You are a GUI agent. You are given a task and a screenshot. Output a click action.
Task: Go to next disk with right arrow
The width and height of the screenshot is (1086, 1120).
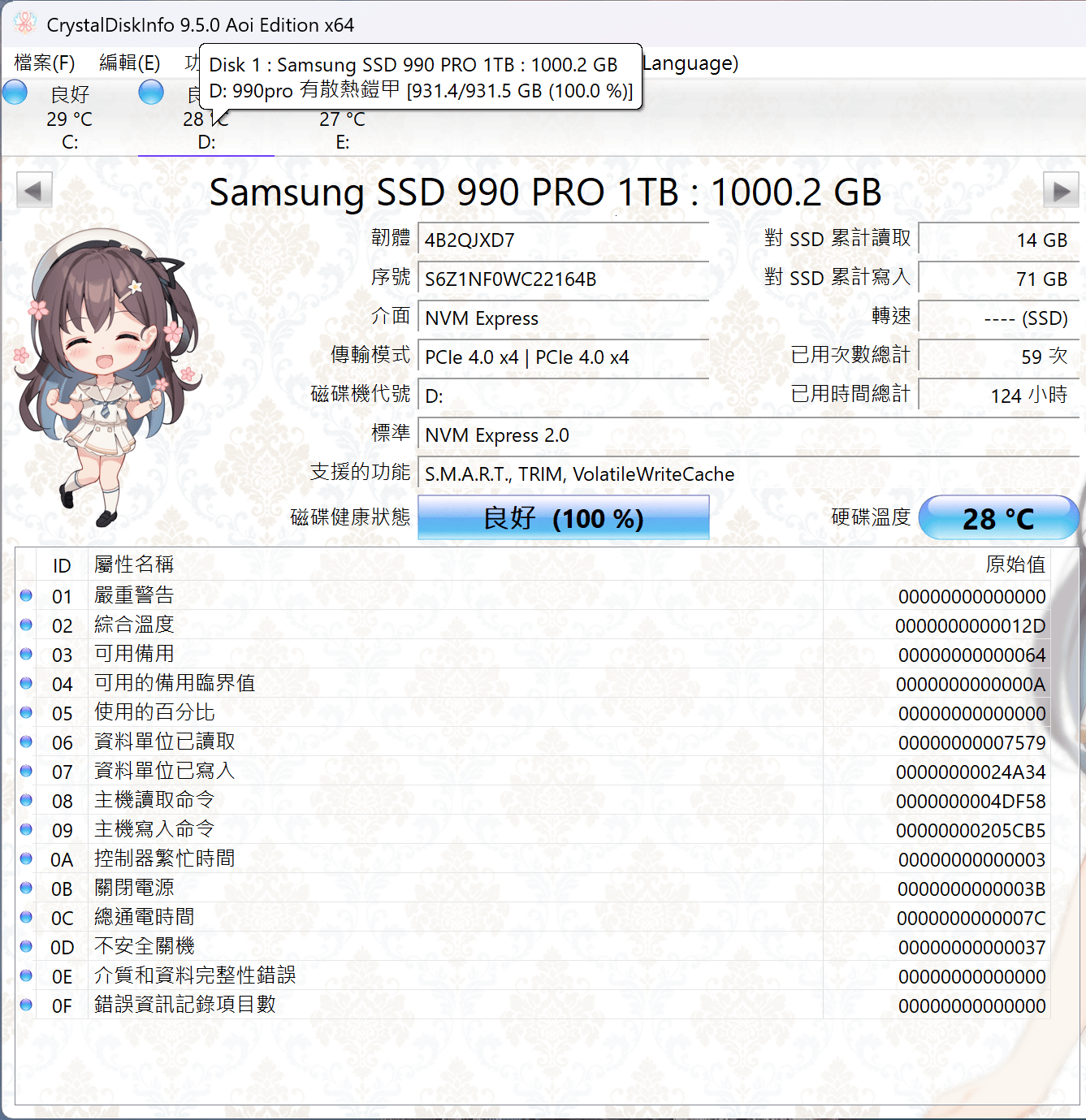[x=1061, y=192]
